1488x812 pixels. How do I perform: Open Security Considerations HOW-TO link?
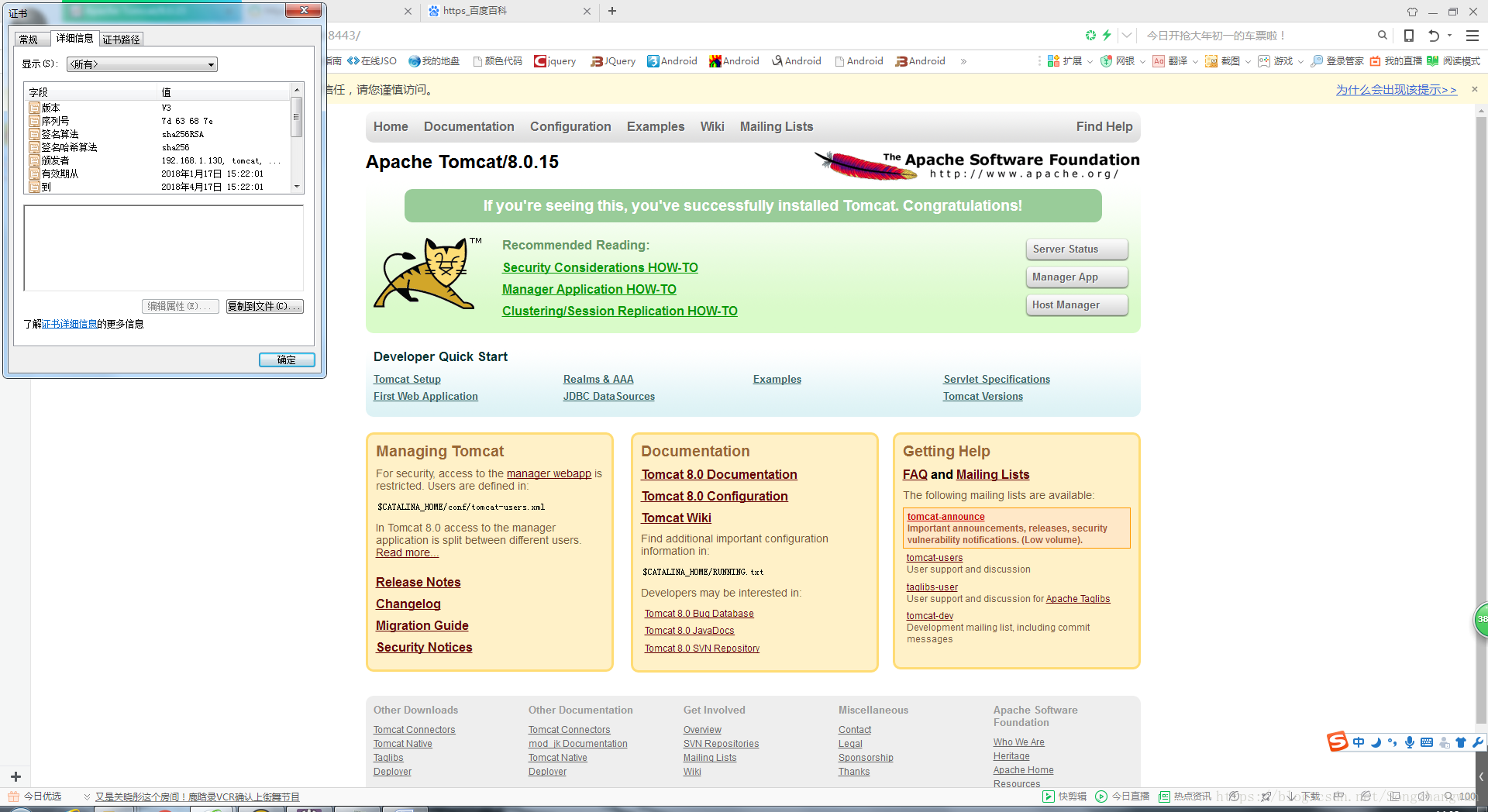pyautogui.click(x=600, y=267)
